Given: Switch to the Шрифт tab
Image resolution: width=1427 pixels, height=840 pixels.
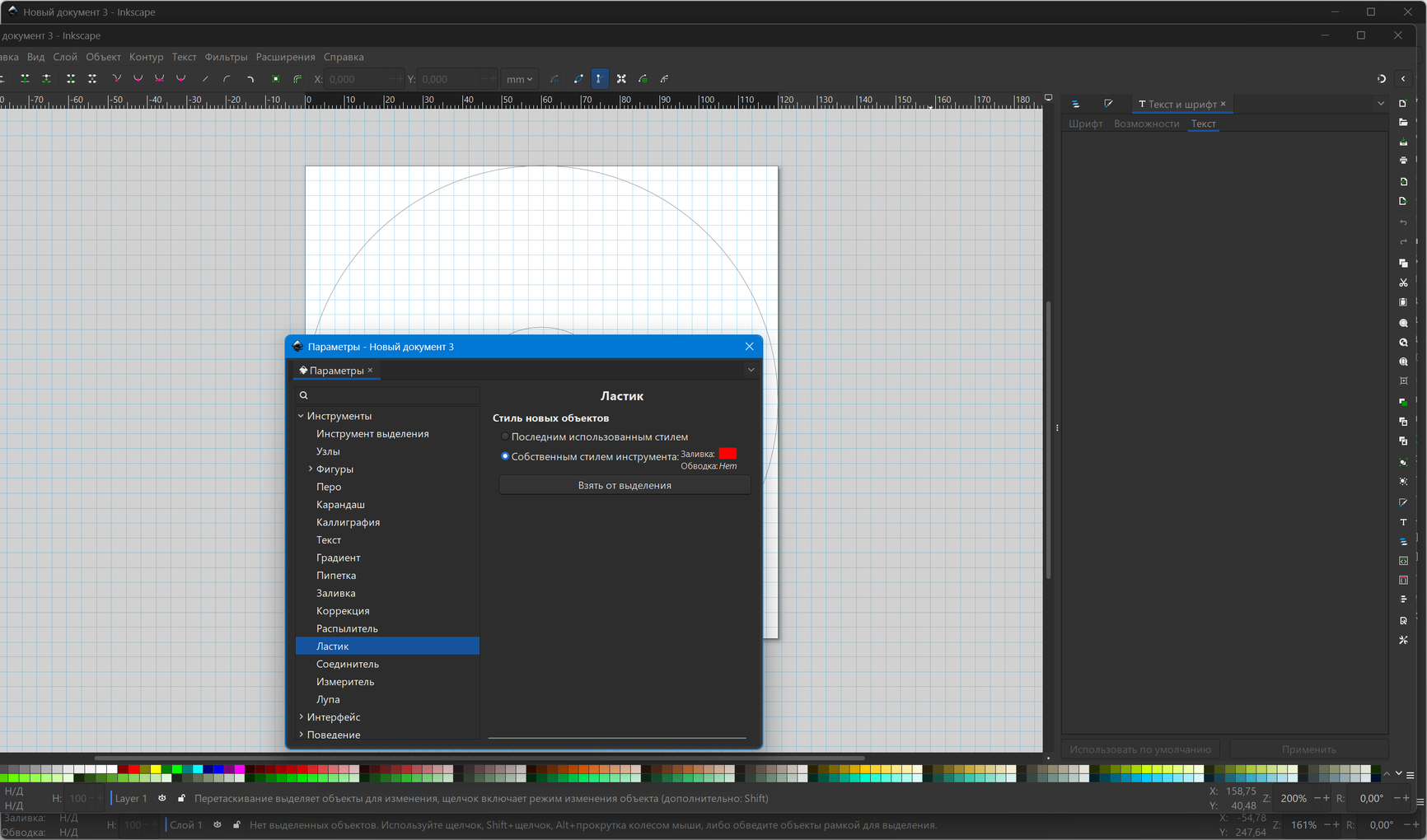Looking at the screenshot, I should coord(1085,124).
